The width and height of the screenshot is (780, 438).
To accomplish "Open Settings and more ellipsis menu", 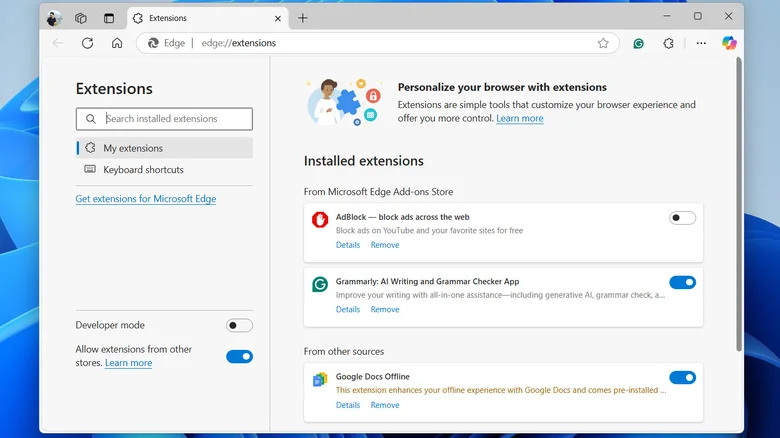I will coord(701,43).
